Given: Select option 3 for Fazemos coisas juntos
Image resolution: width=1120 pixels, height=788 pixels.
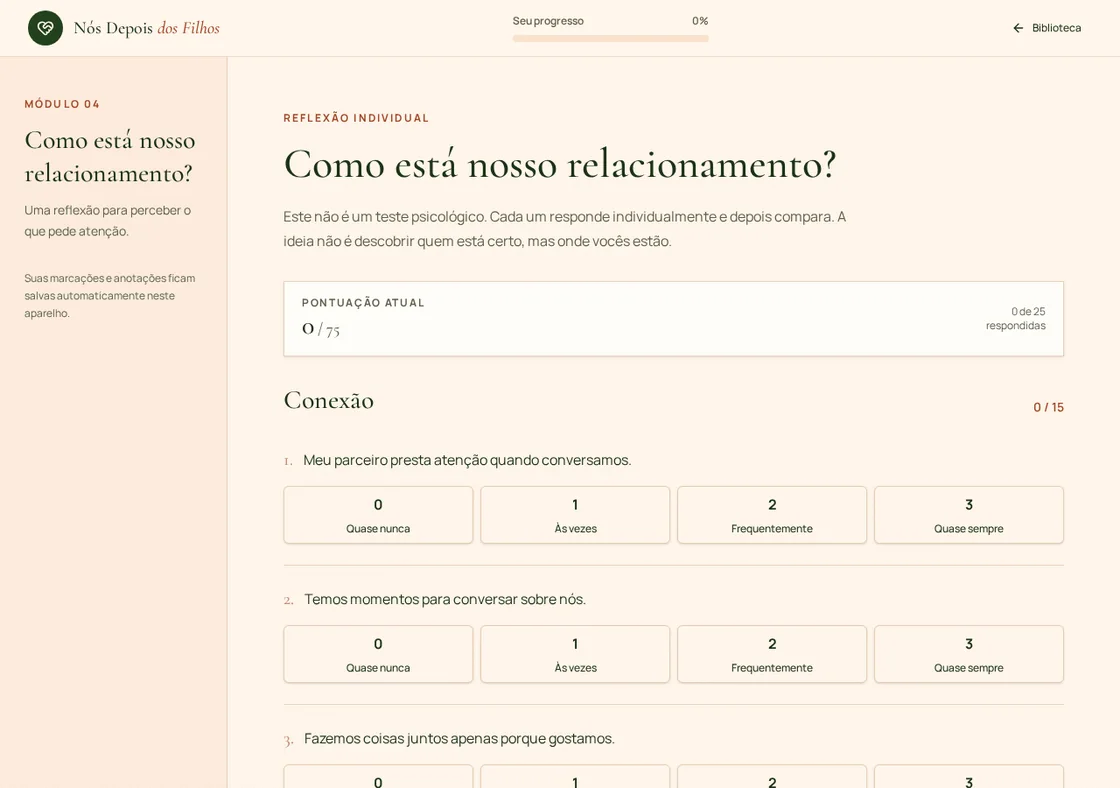Looking at the screenshot, I should tap(969, 777).
